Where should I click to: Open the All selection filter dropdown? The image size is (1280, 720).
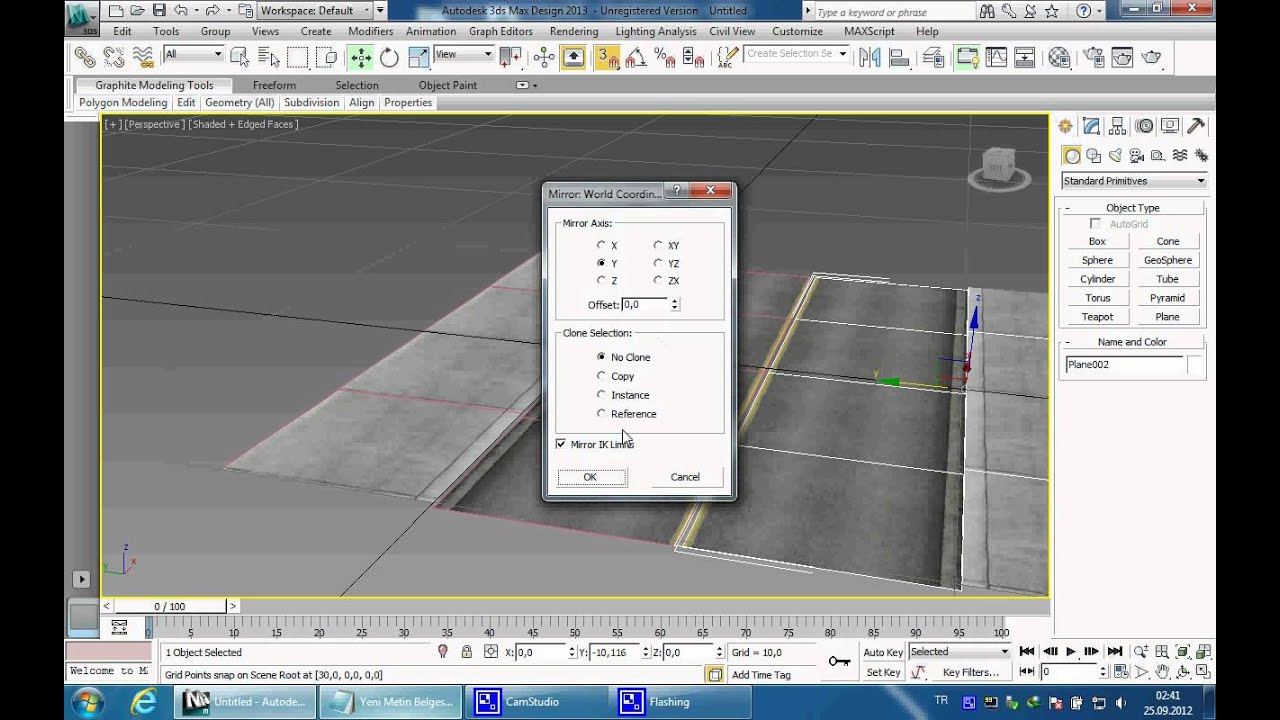click(x=193, y=55)
